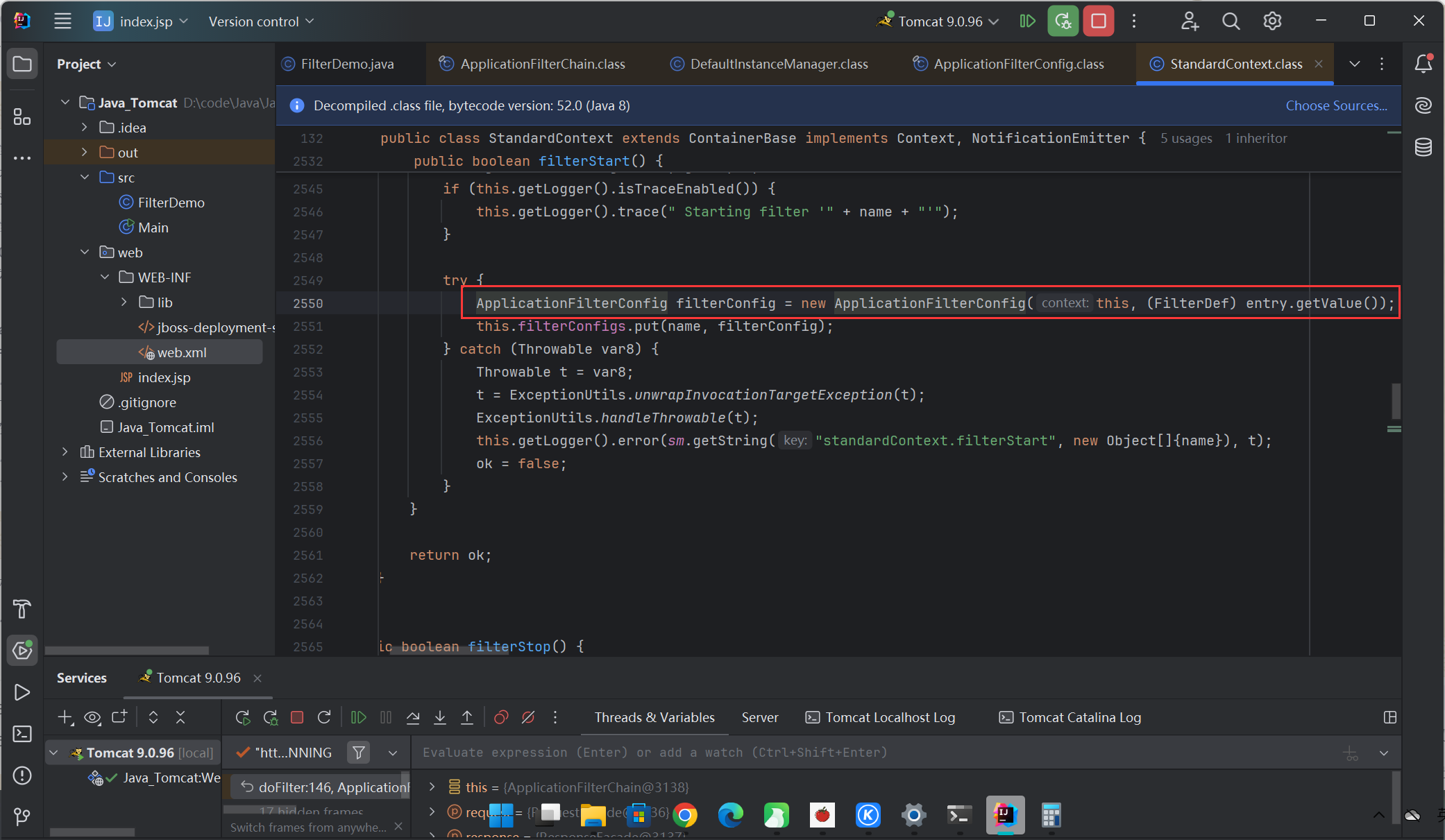Resume program with the top toolbar button
This screenshot has height=840, width=1445.
click(1027, 22)
